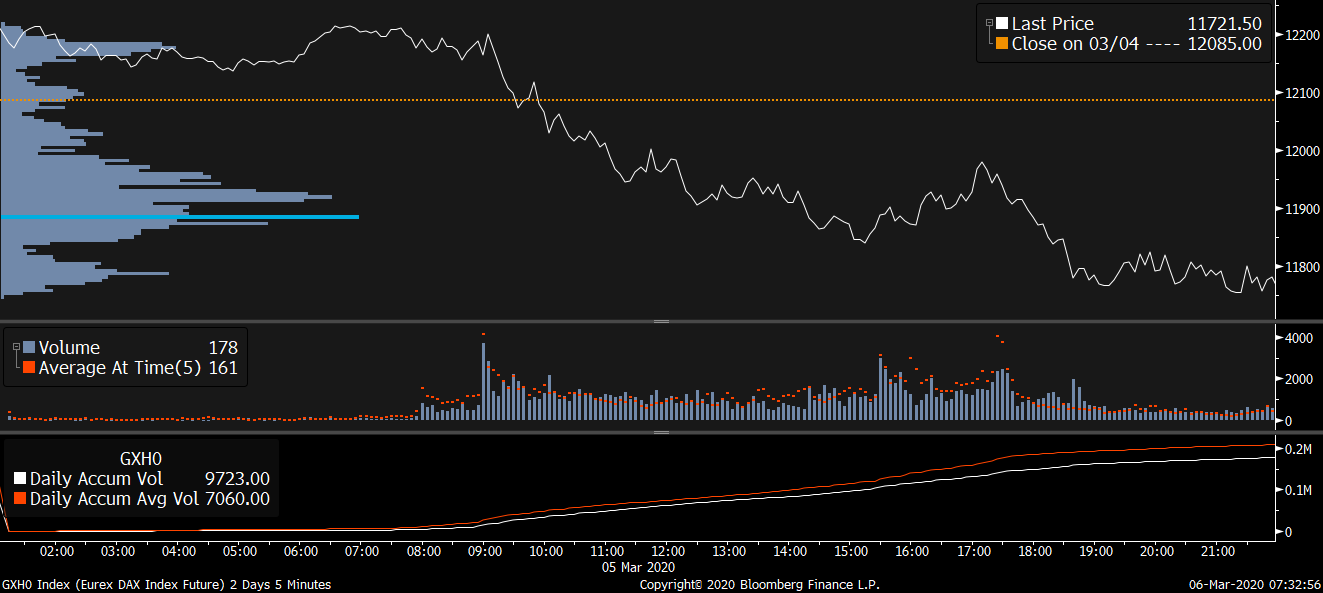
Task: Click the 15:00 time axis label
Action: 851,551
